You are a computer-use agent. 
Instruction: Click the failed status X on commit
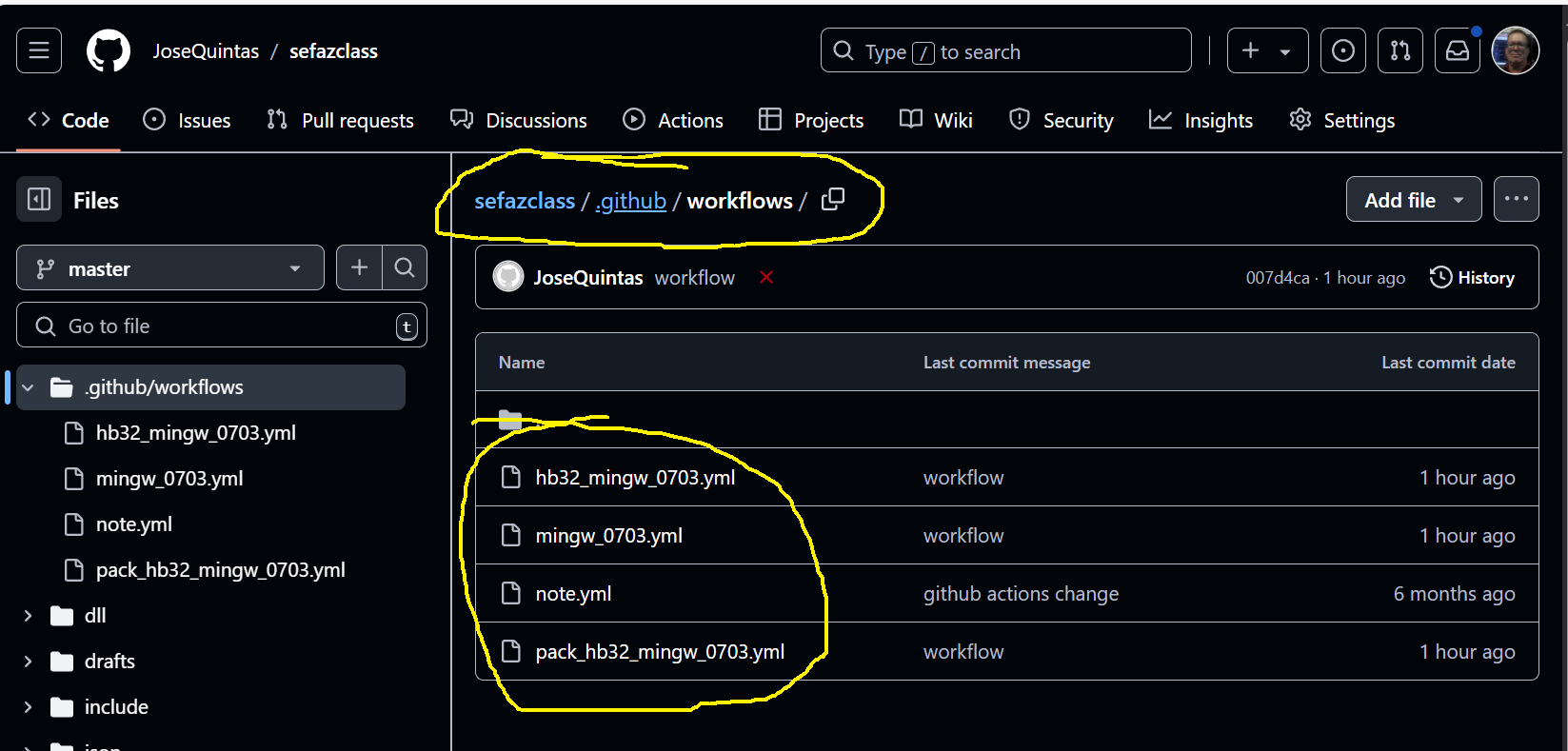(766, 277)
